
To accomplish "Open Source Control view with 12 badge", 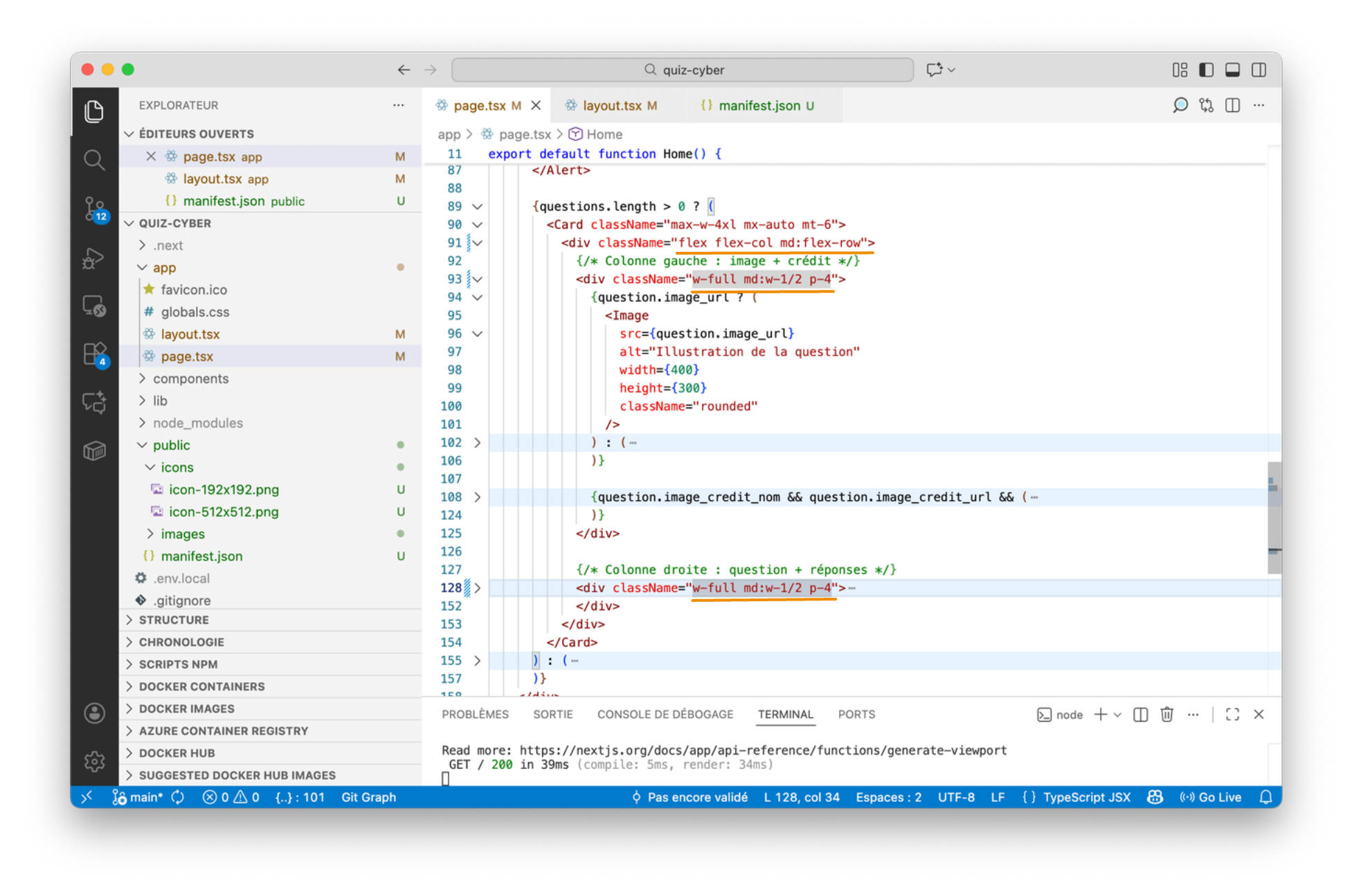I will pyautogui.click(x=94, y=208).
